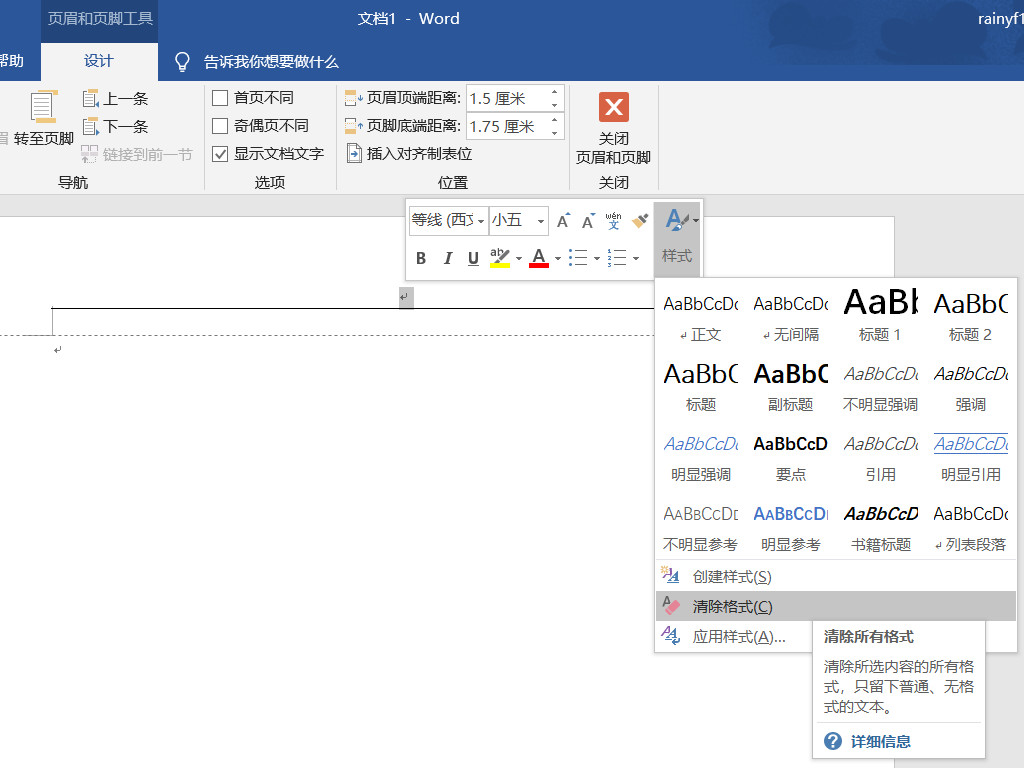
Task: Toggle Underline in the mini toolbar
Action: 473,258
